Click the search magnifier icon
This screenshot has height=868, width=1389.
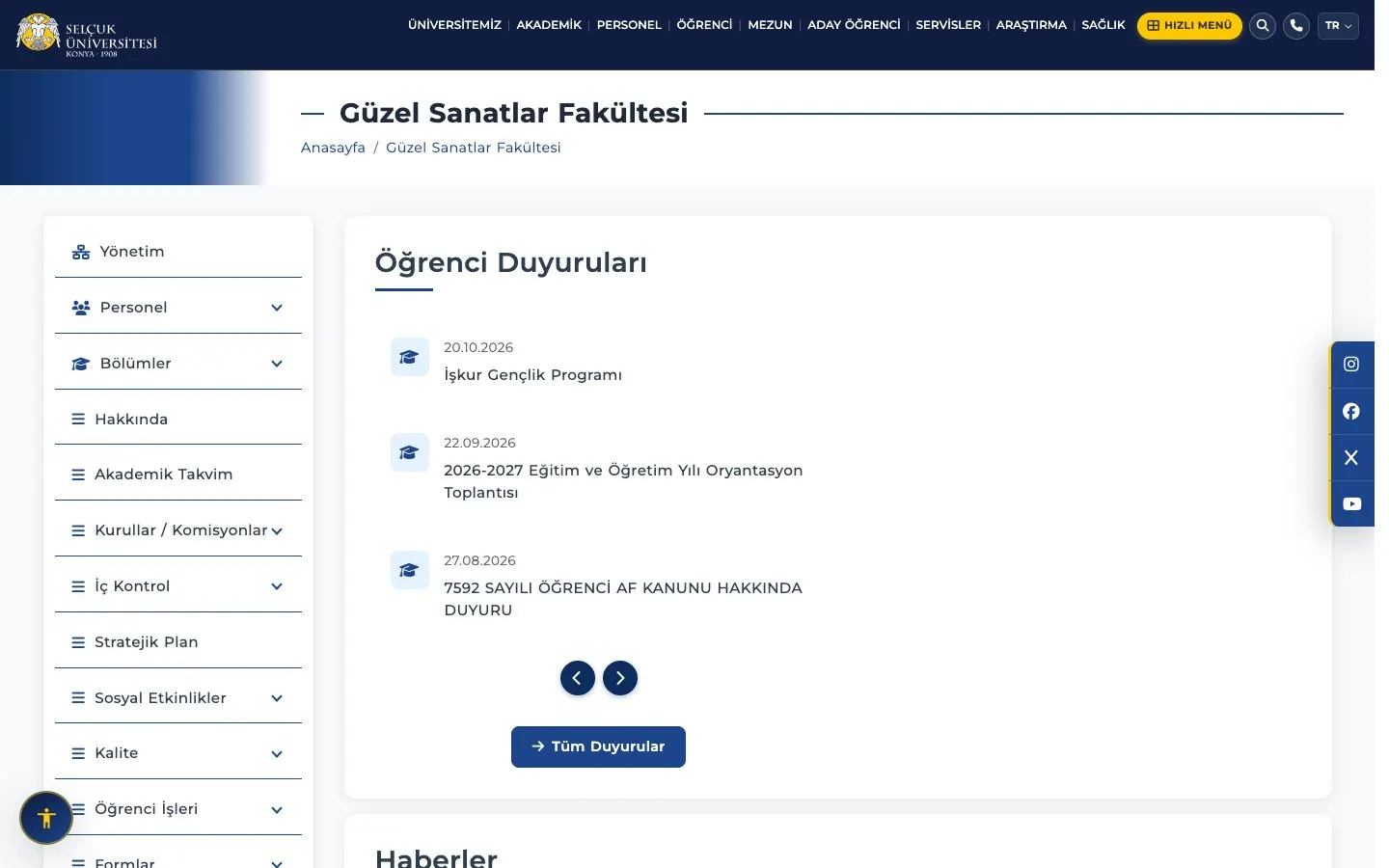pyautogui.click(x=1263, y=26)
